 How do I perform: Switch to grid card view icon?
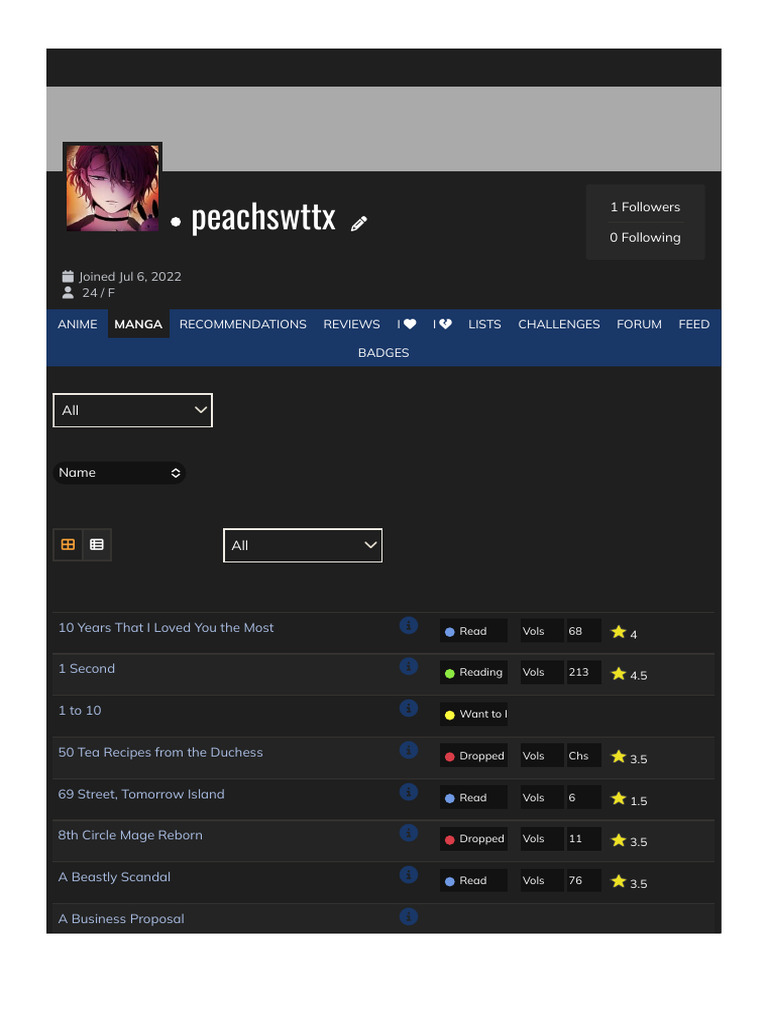coord(68,544)
